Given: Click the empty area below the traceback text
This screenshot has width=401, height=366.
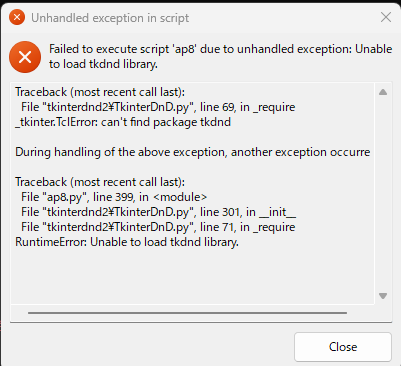Looking at the screenshot, I should coord(193,277).
